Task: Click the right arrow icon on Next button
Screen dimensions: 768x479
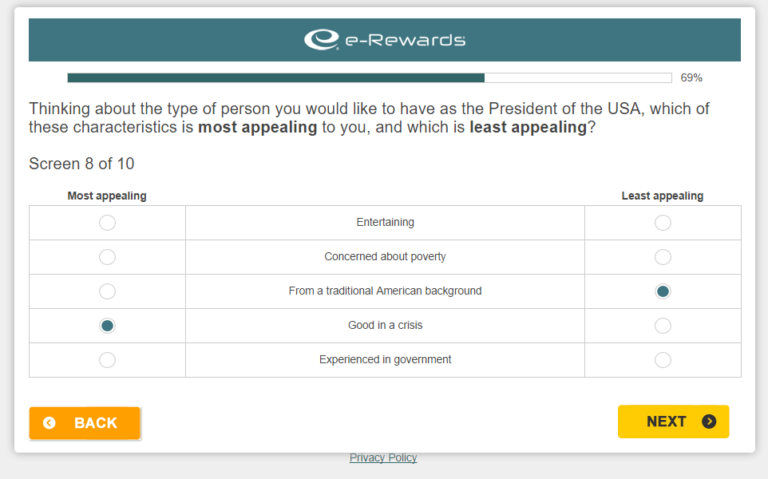Action: coord(709,421)
